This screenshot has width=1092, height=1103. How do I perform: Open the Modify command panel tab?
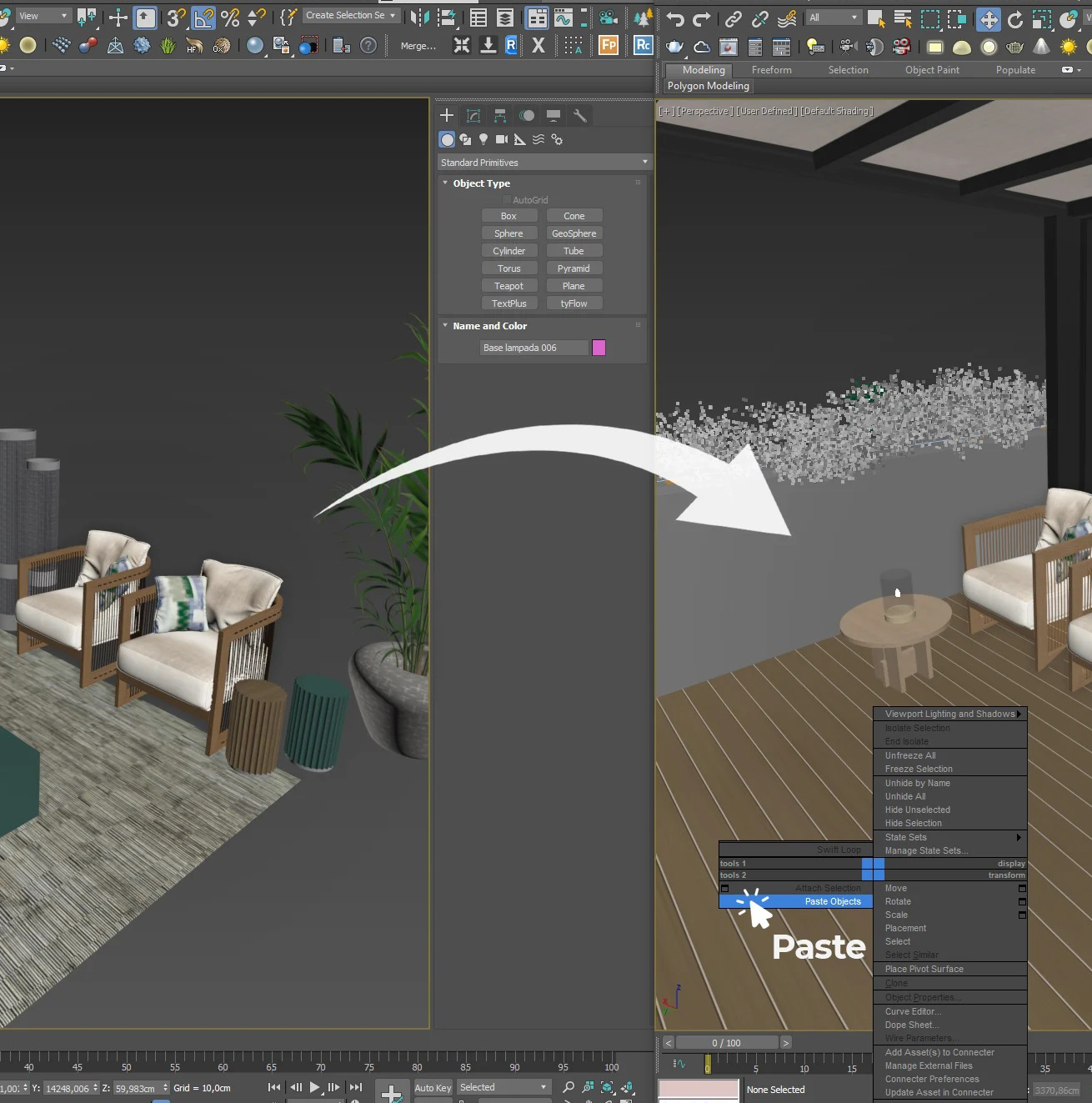(473, 116)
